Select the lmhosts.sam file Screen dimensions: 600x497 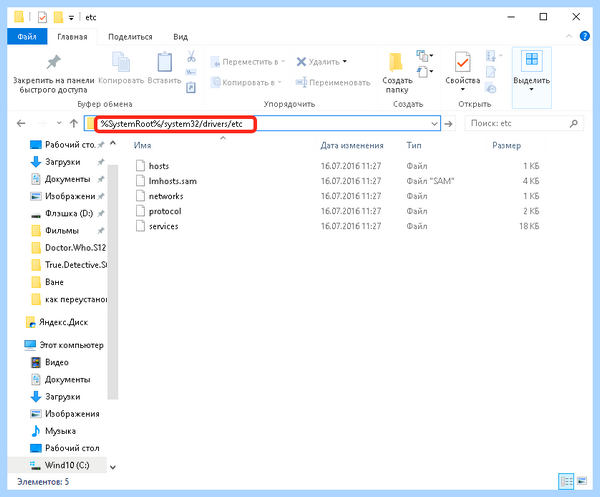(x=173, y=181)
